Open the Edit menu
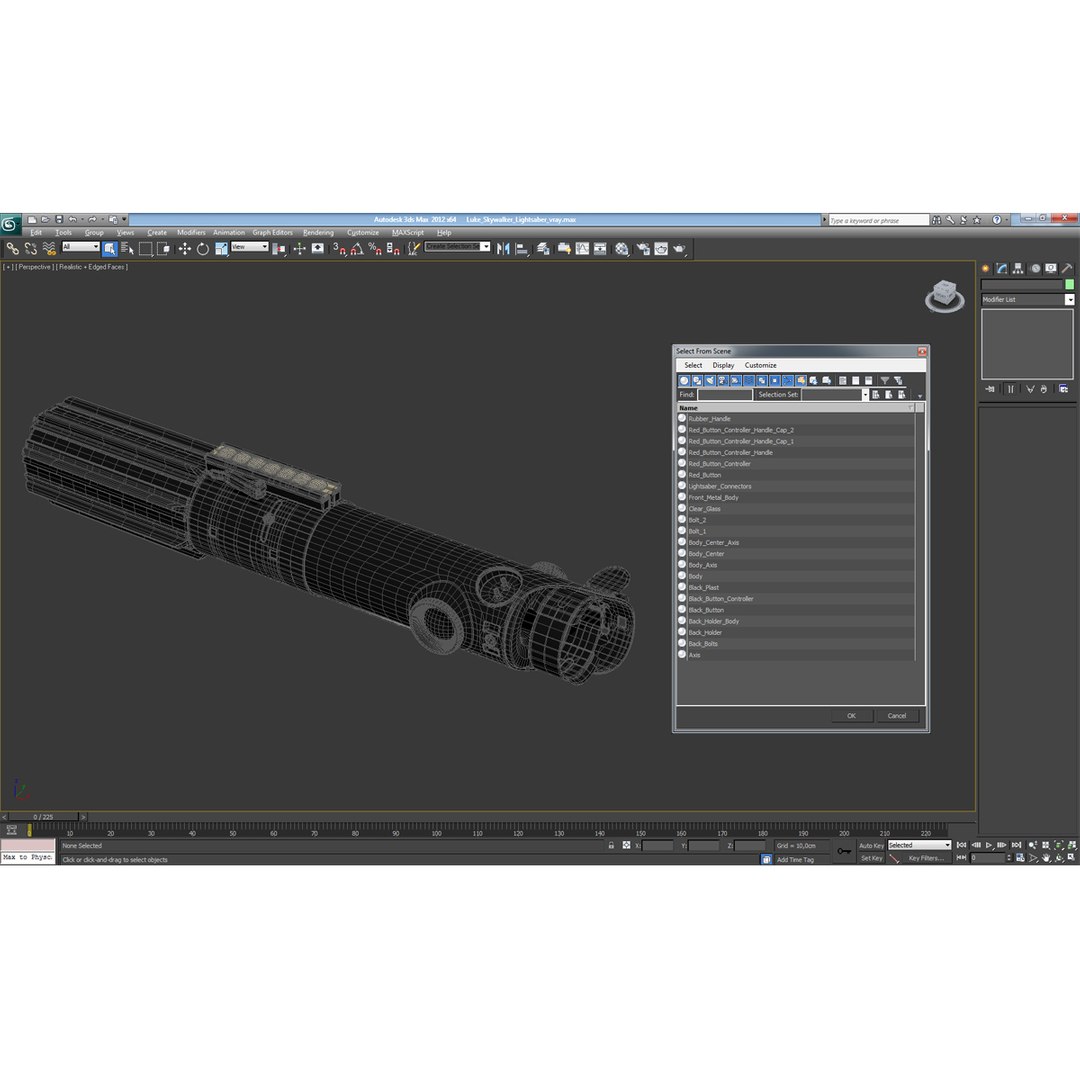This screenshot has height=1080, width=1080. [36, 233]
